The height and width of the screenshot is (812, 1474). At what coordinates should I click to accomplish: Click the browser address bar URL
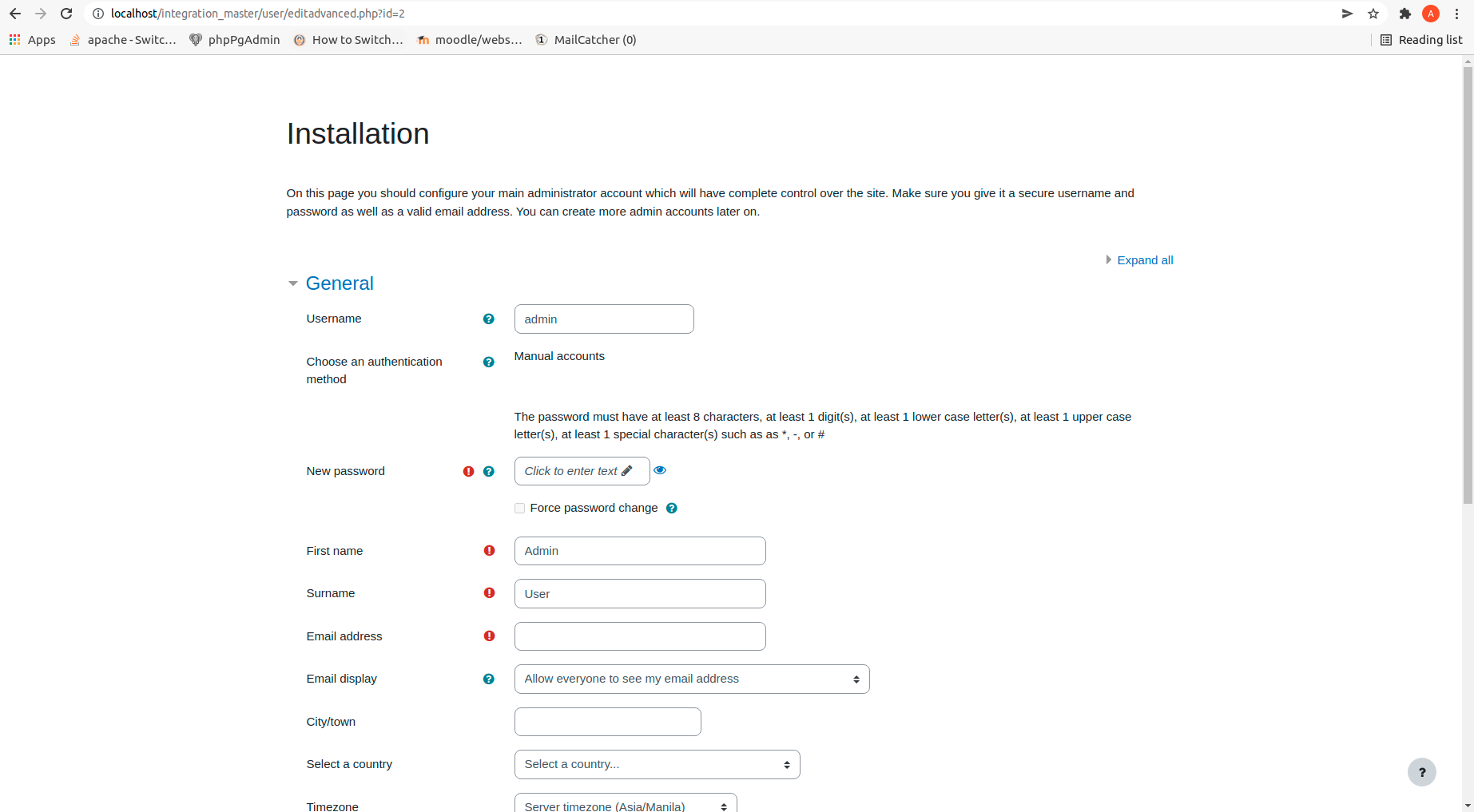tap(258, 14)
